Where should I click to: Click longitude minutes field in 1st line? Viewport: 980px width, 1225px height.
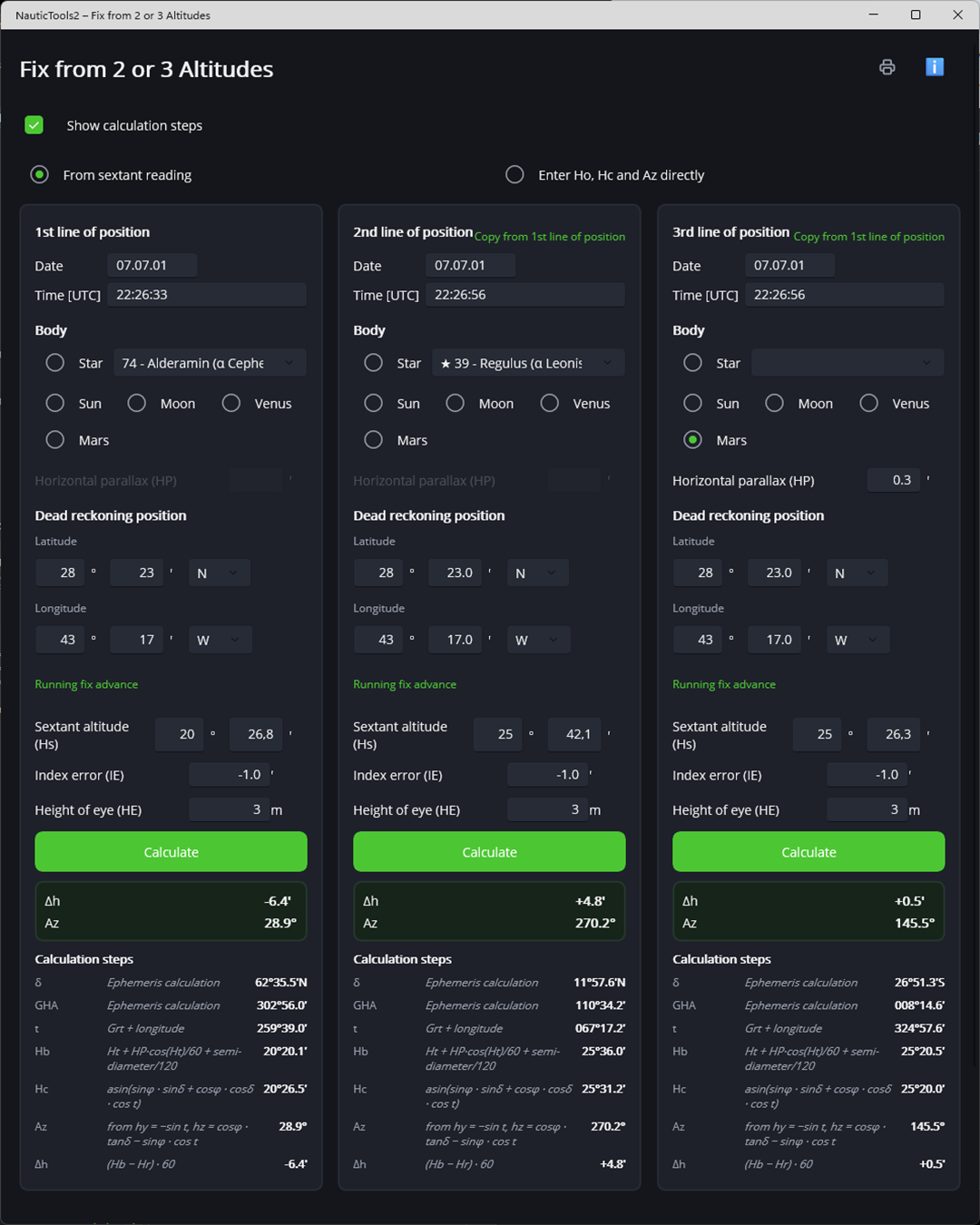137,640
